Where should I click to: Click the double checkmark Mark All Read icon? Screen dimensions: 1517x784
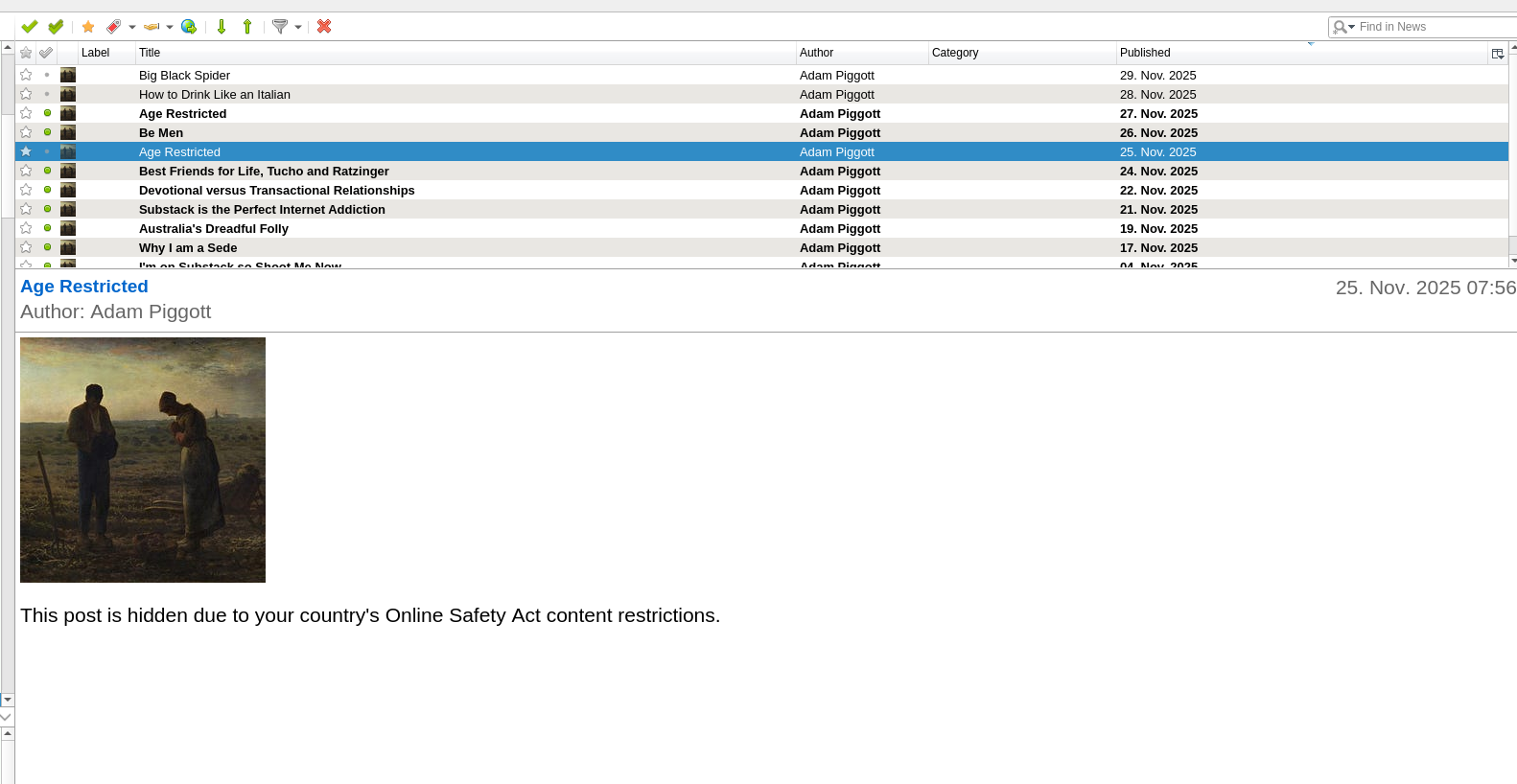click(x=56, y=27)
